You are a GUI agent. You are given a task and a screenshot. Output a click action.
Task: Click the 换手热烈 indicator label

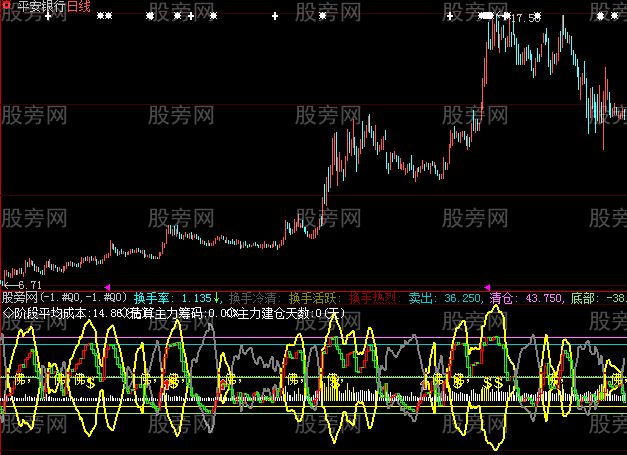(x=375, y=298)
